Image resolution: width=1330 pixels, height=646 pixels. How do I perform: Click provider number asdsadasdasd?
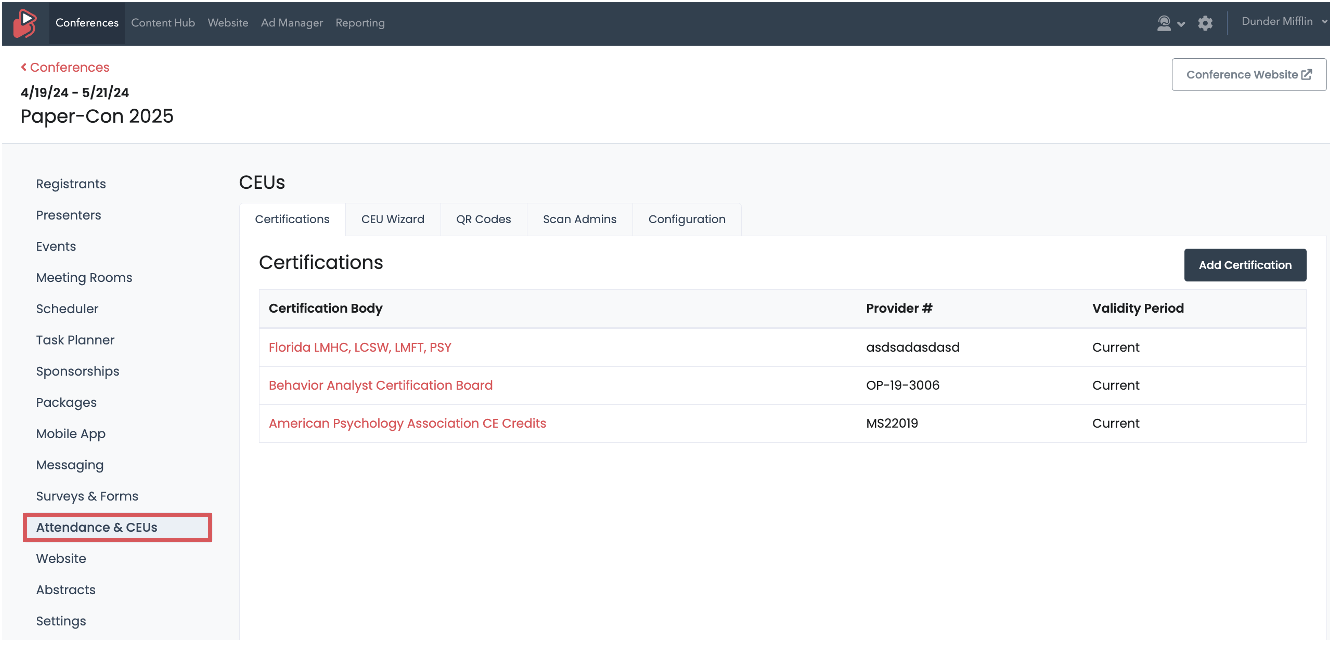click(912, 348)
